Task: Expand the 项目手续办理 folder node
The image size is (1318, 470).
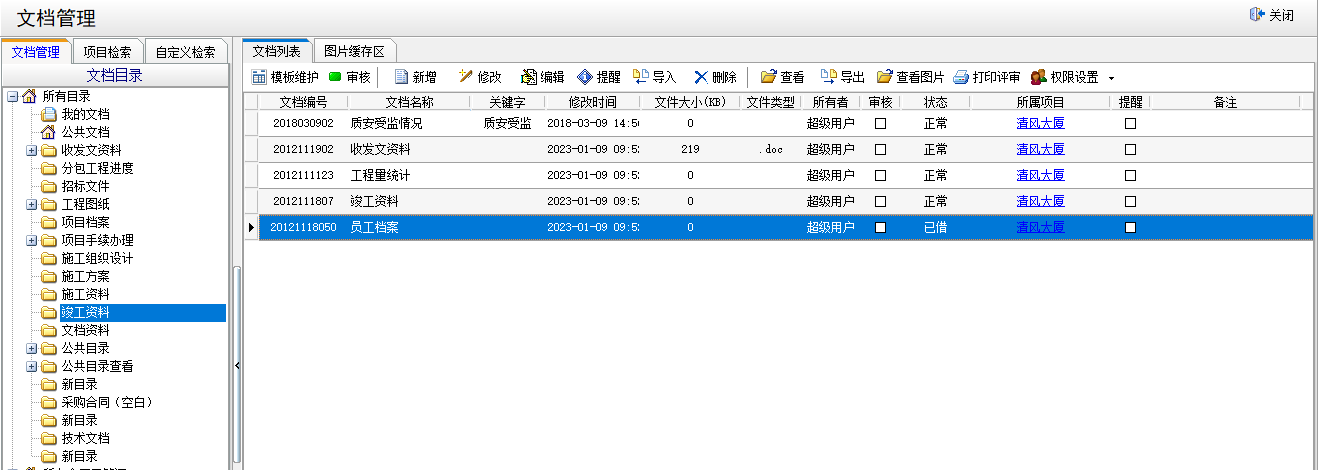Action: point(32,240)
